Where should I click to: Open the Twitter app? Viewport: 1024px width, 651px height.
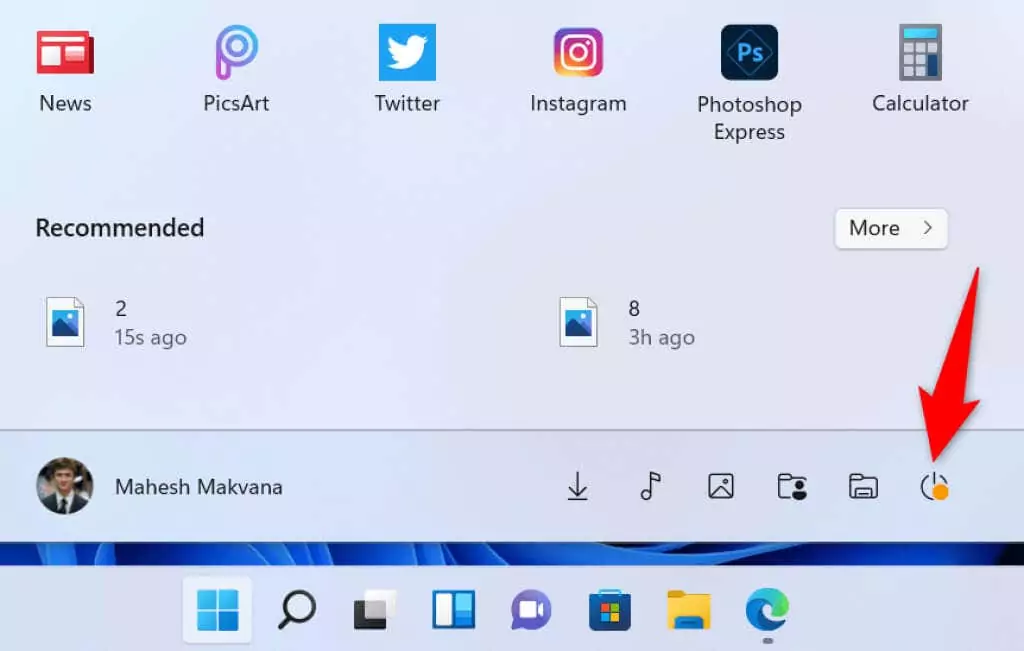pos(408,71)
